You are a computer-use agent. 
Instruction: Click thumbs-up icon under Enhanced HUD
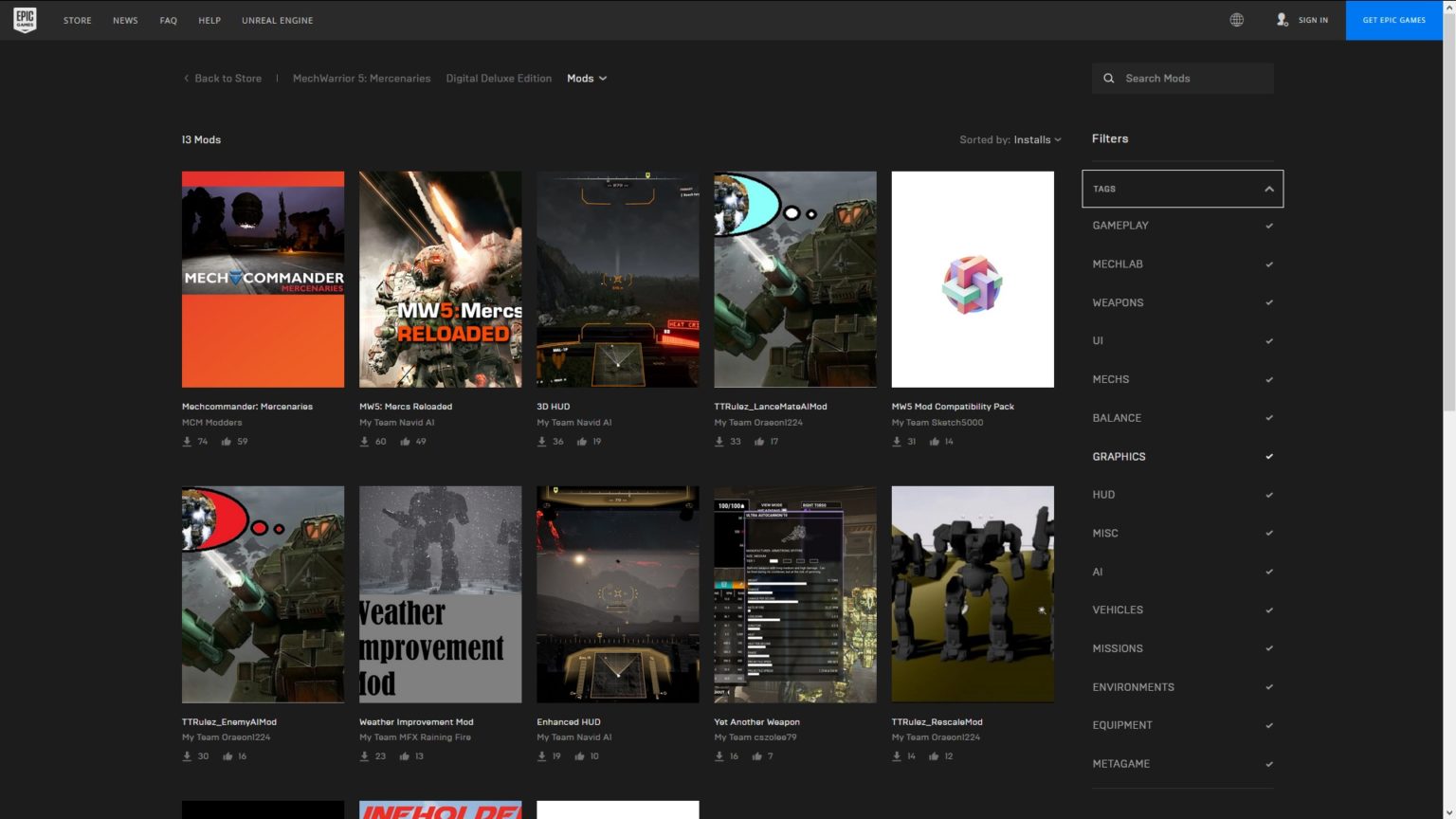[x=579, y=756]
